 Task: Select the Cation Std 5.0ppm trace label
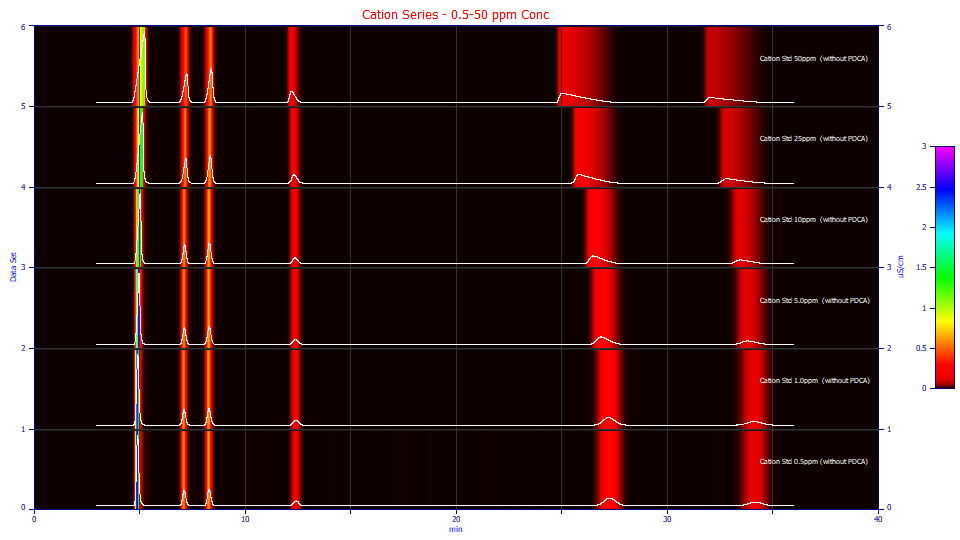(814, 301)
